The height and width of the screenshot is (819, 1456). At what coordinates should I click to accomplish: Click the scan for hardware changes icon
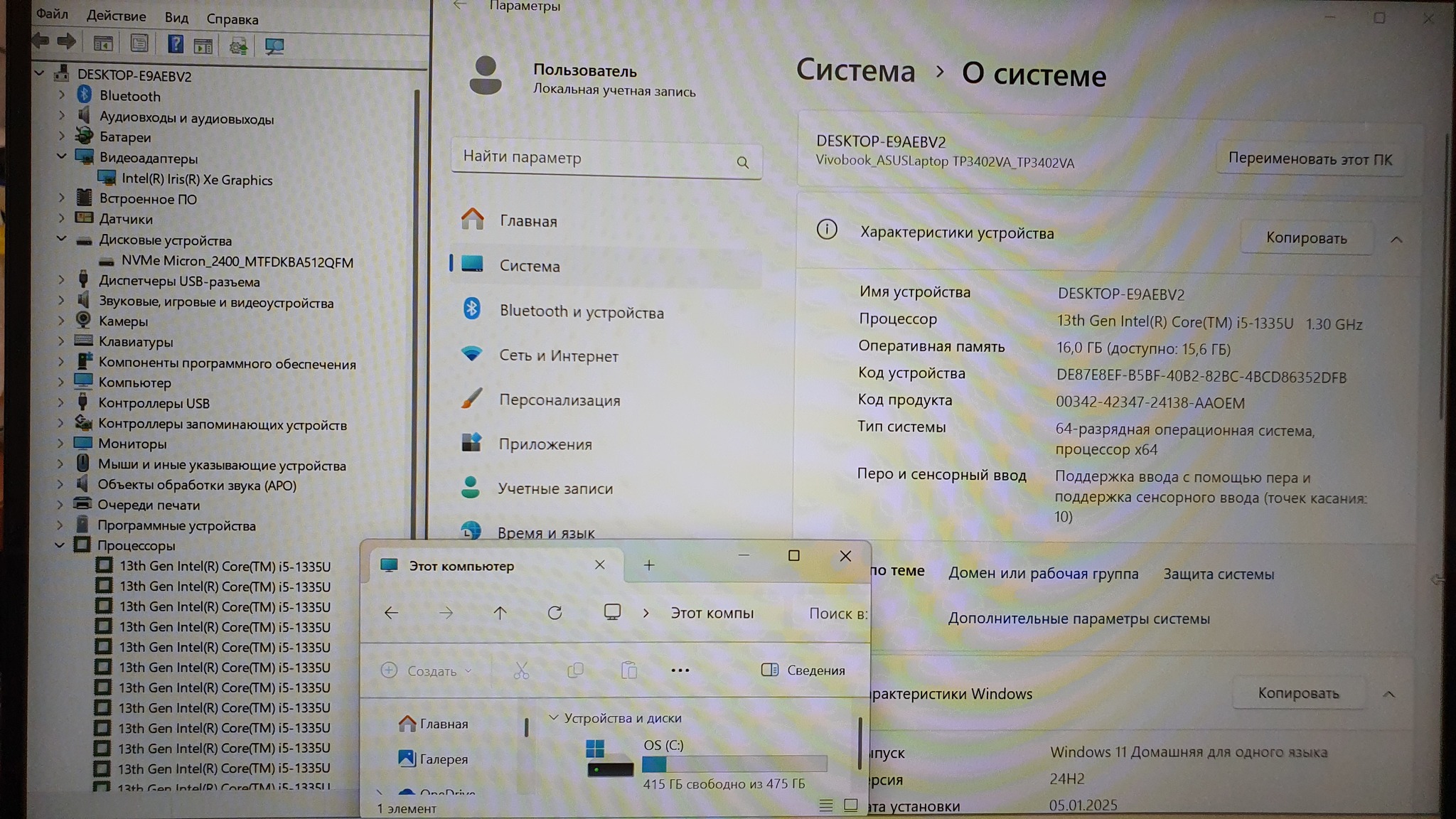[x=274, y=46]
